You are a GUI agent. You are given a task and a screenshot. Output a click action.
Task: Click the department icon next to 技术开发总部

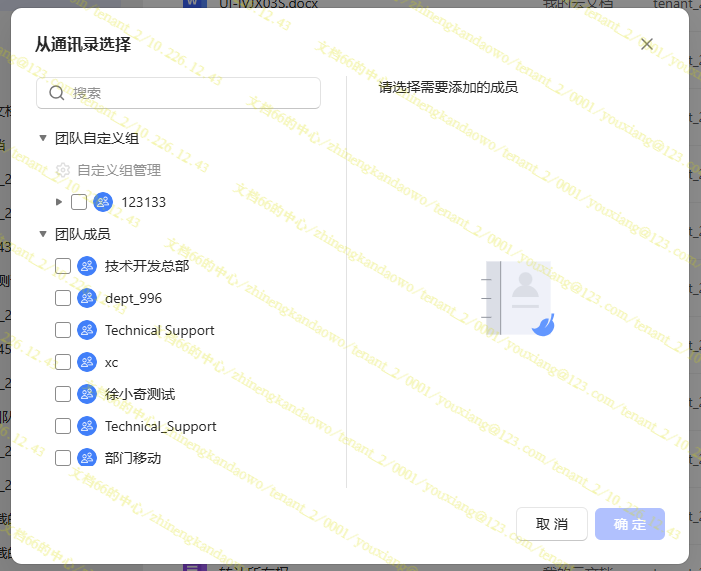87,266
